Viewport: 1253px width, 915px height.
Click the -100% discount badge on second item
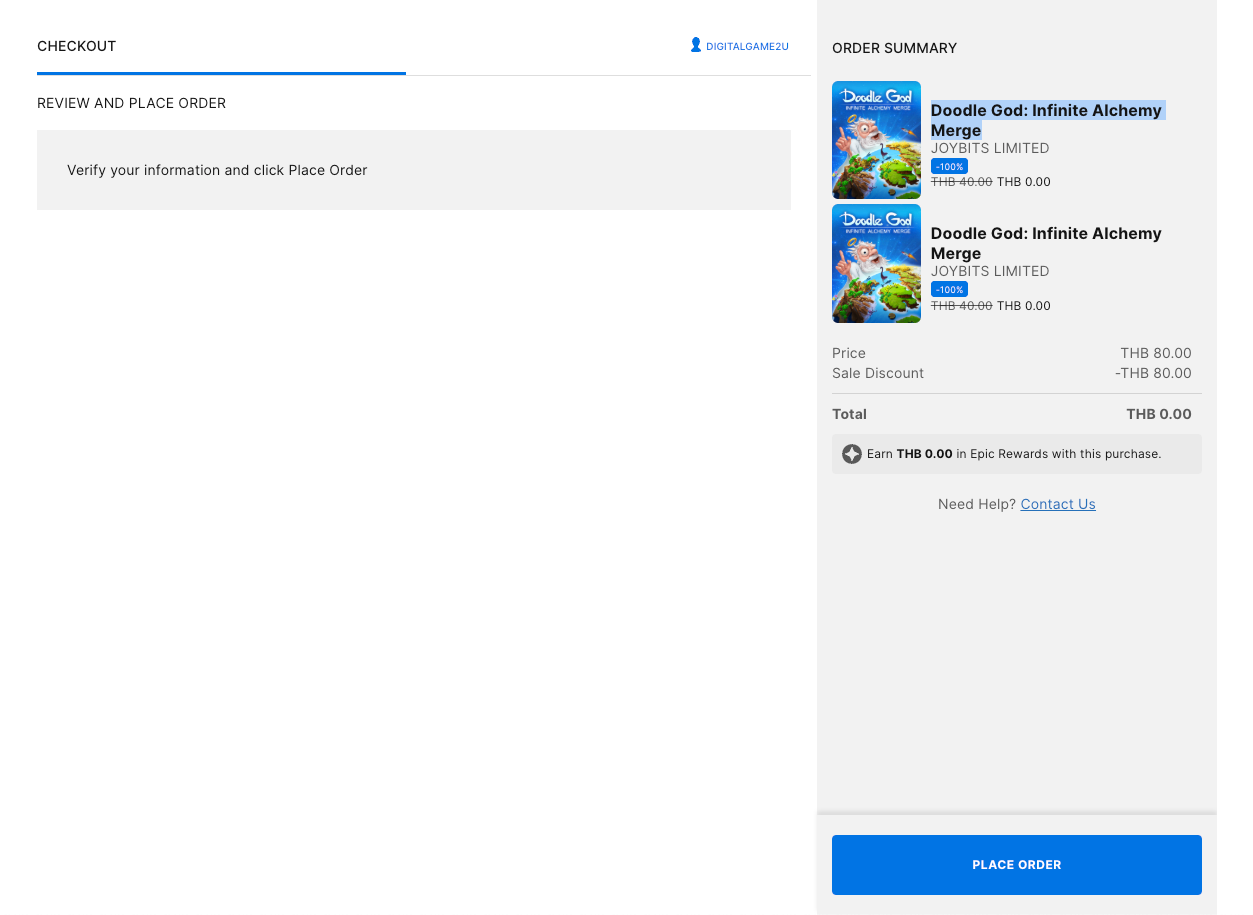(x=949, y=289)
